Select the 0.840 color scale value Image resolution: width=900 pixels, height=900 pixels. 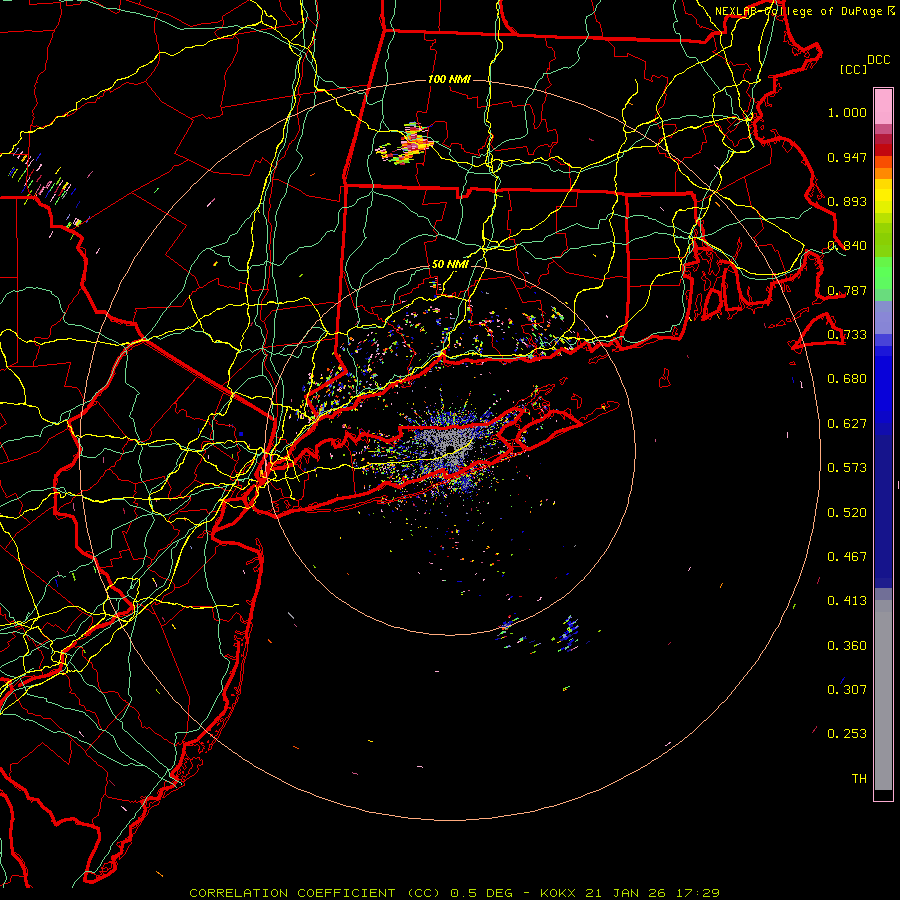(847, 246)
